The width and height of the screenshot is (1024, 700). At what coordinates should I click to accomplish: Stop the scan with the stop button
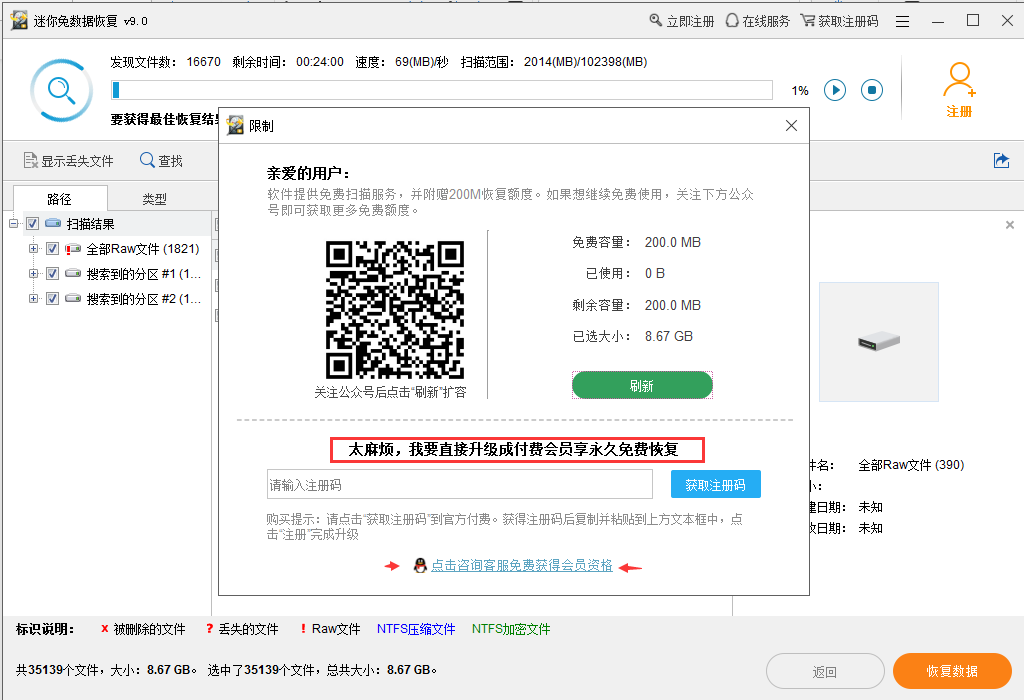tap(872, 90)
